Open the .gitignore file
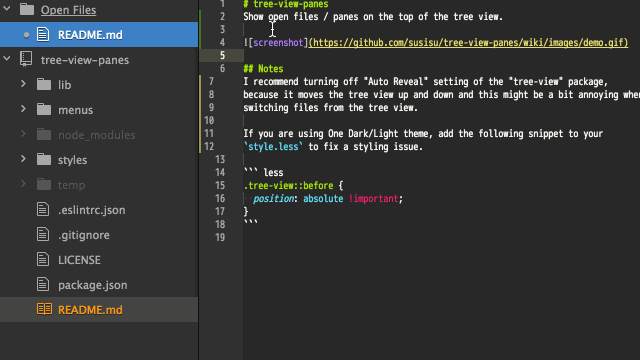The width and height of the screenshot is (640, 360). point(84,235)
